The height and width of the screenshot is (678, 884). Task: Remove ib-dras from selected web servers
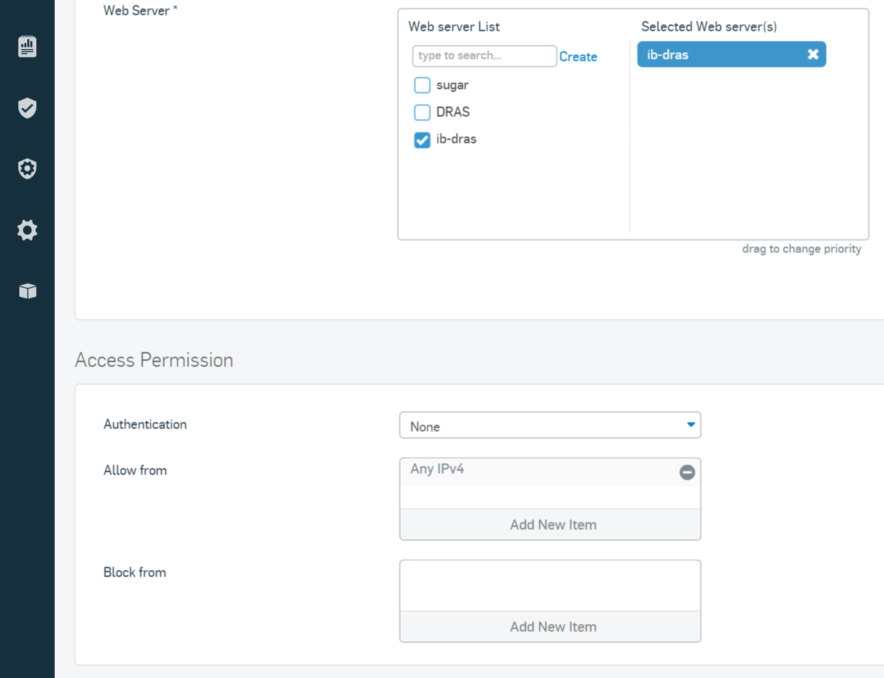812,54
